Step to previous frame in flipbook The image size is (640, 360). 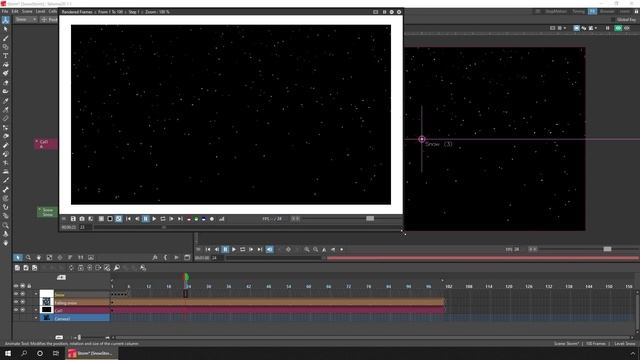(137, 219)
